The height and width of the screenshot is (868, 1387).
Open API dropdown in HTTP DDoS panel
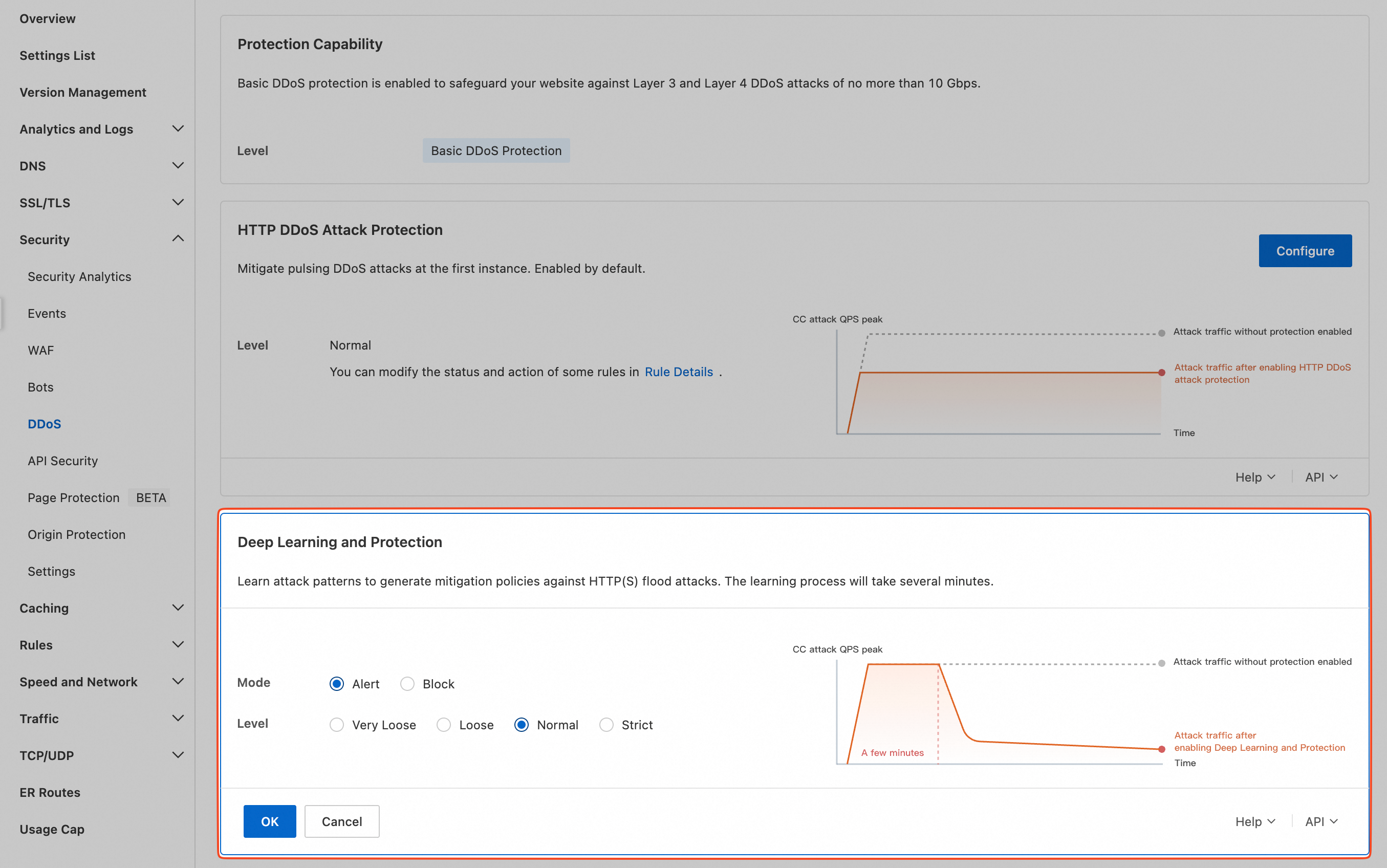click(1321, 477)
